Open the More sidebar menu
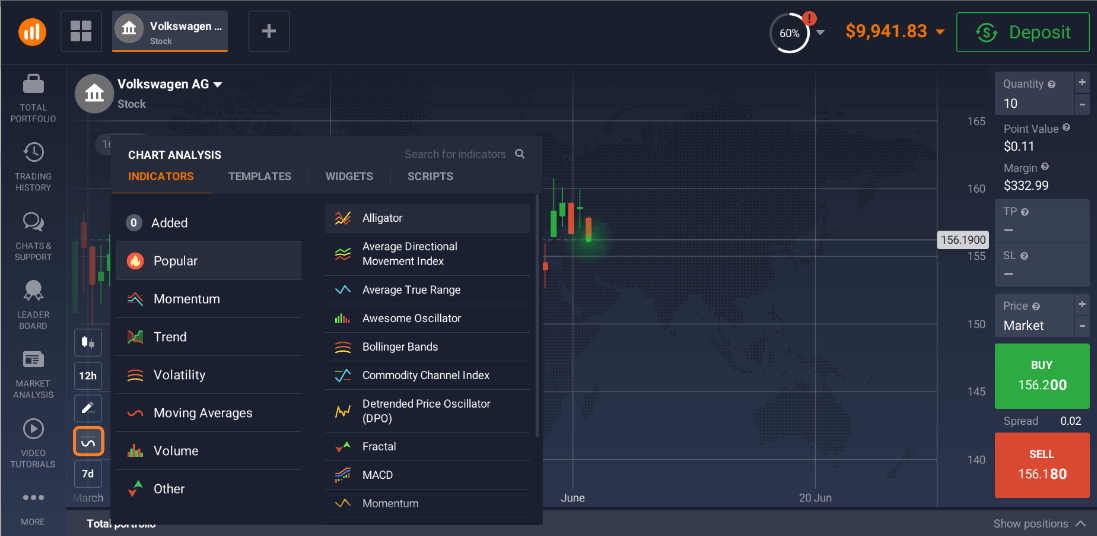 point(33,507)
